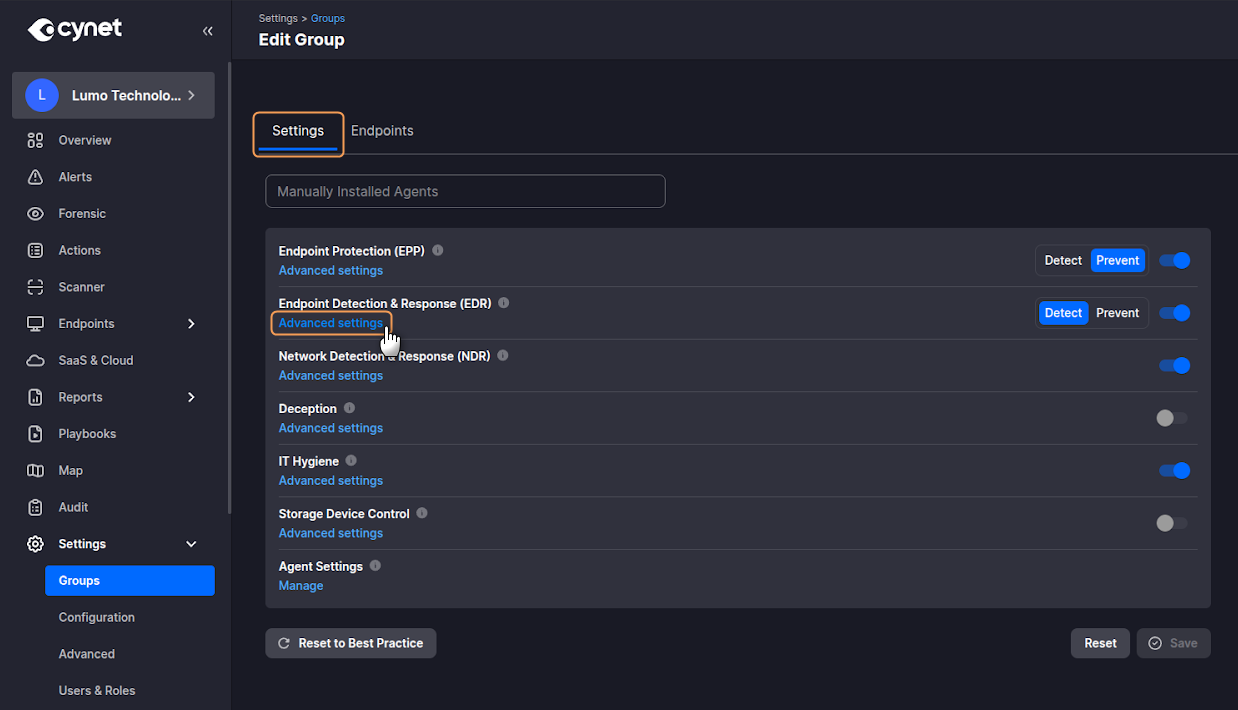Click the Manually Installed Agents name field
The image size is (1238, 710).
(x=465, y=191)
